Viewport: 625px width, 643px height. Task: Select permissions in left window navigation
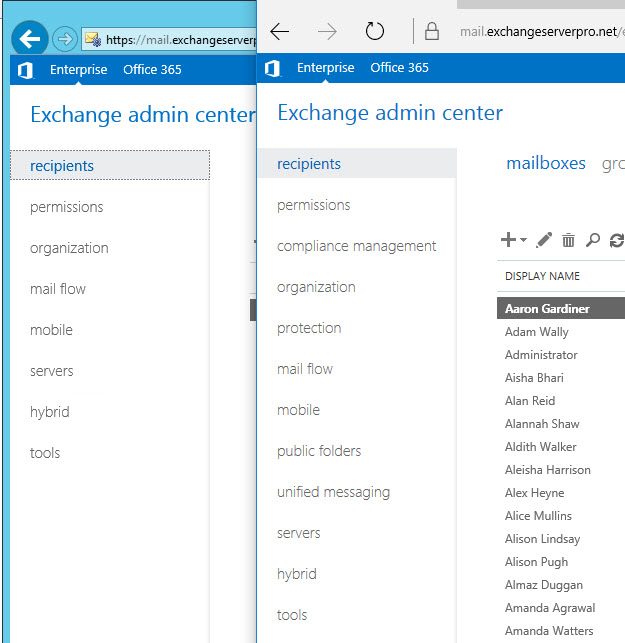tap(66, 207)
